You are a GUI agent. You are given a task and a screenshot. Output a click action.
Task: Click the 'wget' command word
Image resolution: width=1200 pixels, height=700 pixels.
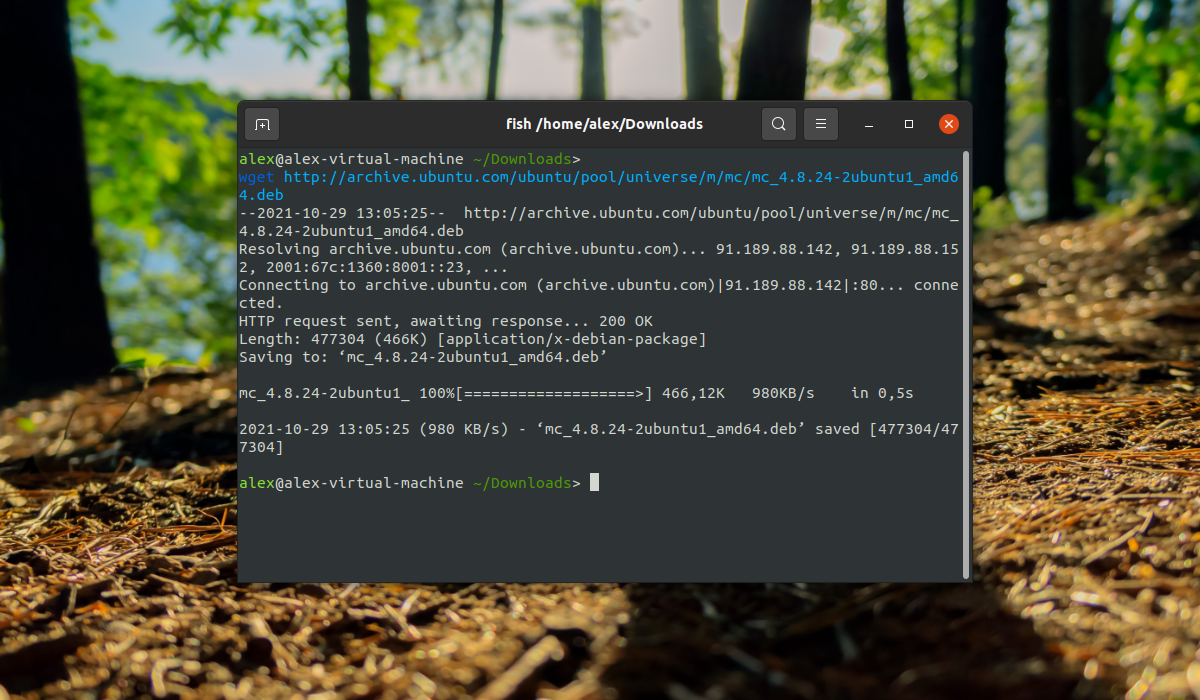pyautogui.click(x=256, y=177)
